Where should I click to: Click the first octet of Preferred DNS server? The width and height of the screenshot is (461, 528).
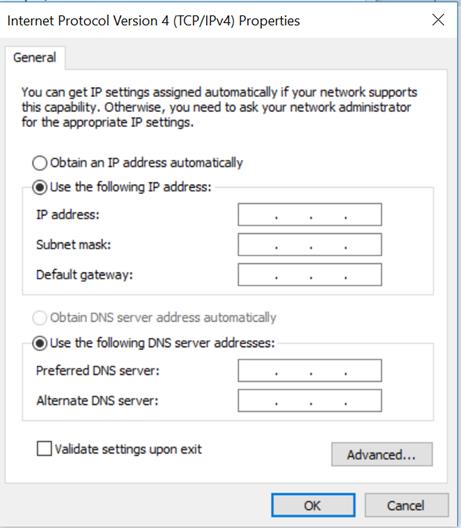pyautogui.click(x=257, y=370)
